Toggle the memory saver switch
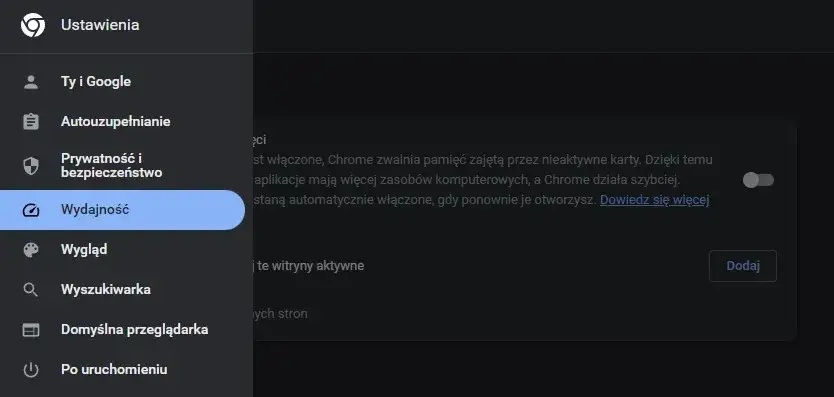Image resolution: width=834 pixels, height=397 pixels. click(758, 180)
